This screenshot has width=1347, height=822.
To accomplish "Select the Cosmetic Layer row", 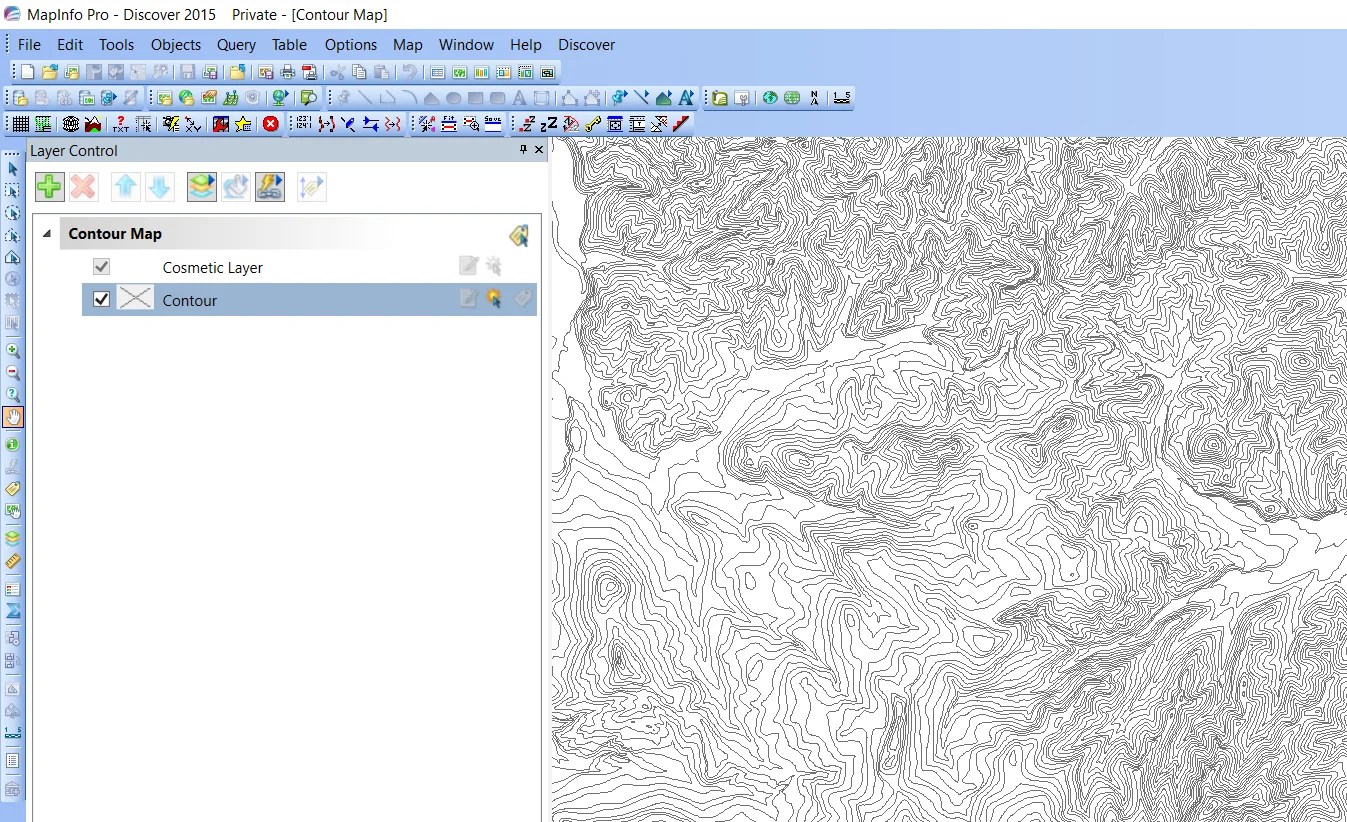I will (x=212, y=266).
